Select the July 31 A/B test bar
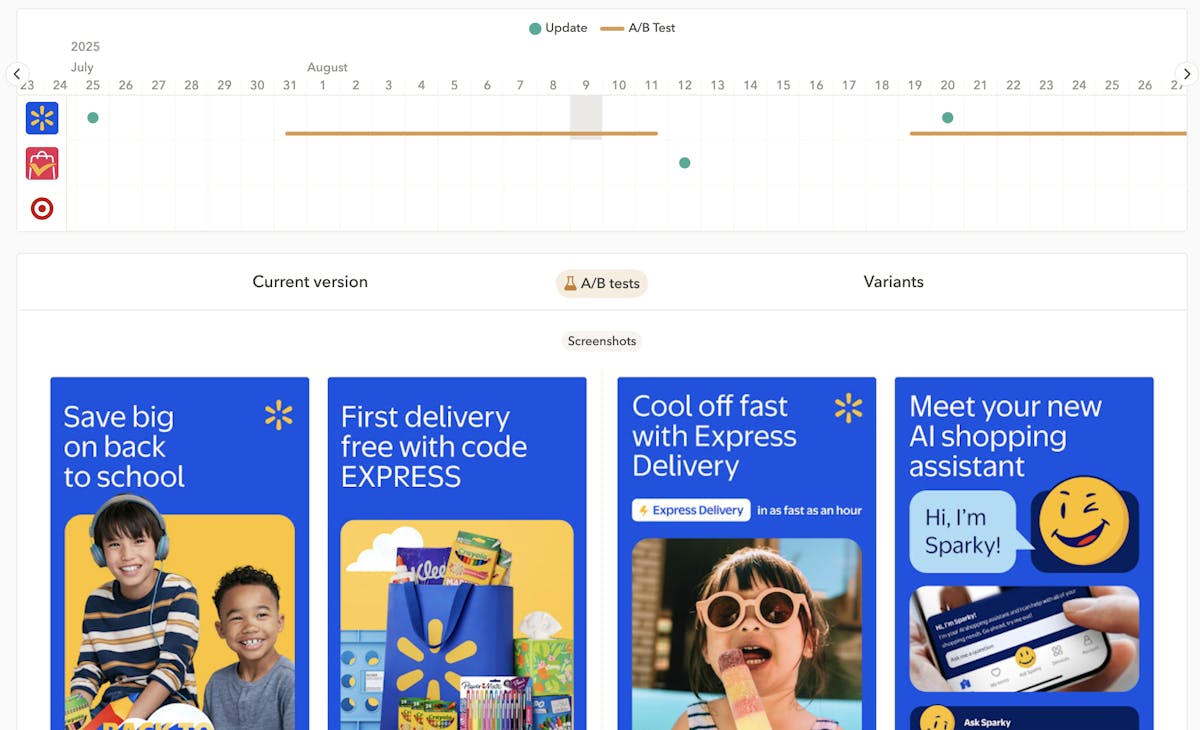This screenshot has height=730, width=1200. [x=472, y=133]
